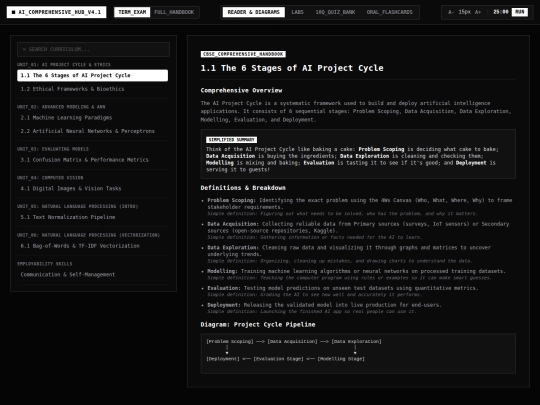
Task: Click the Data Exploration definition term
Action: 233,248
